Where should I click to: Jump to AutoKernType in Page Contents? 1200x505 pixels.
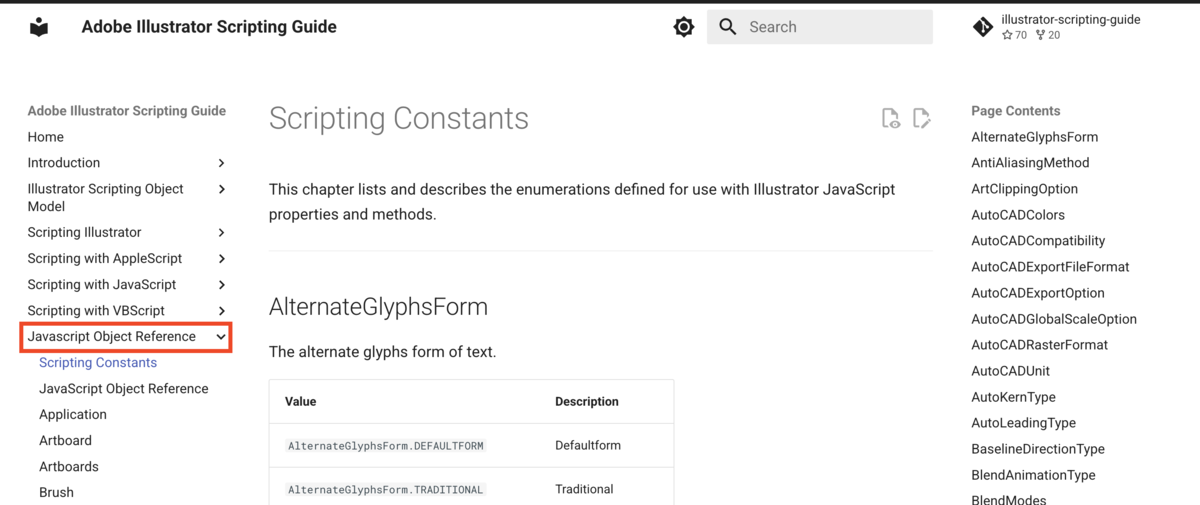1013,397
